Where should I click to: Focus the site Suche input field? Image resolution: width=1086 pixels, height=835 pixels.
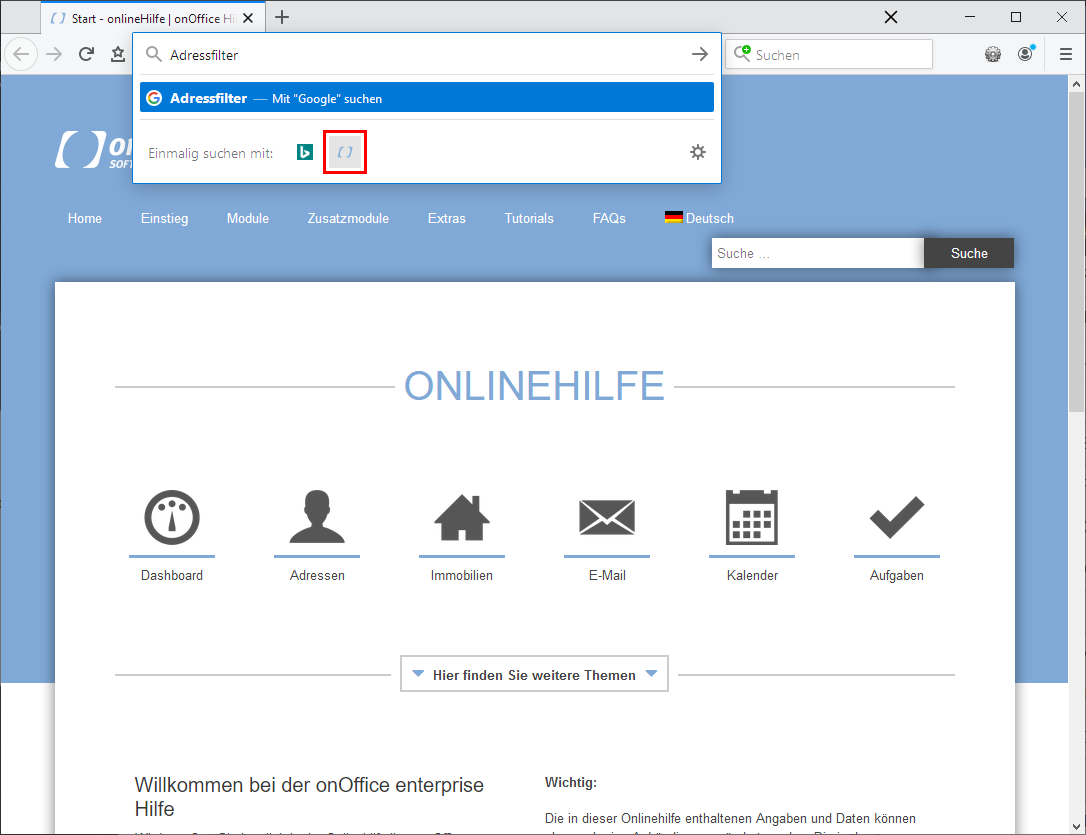tap(818, 253)
